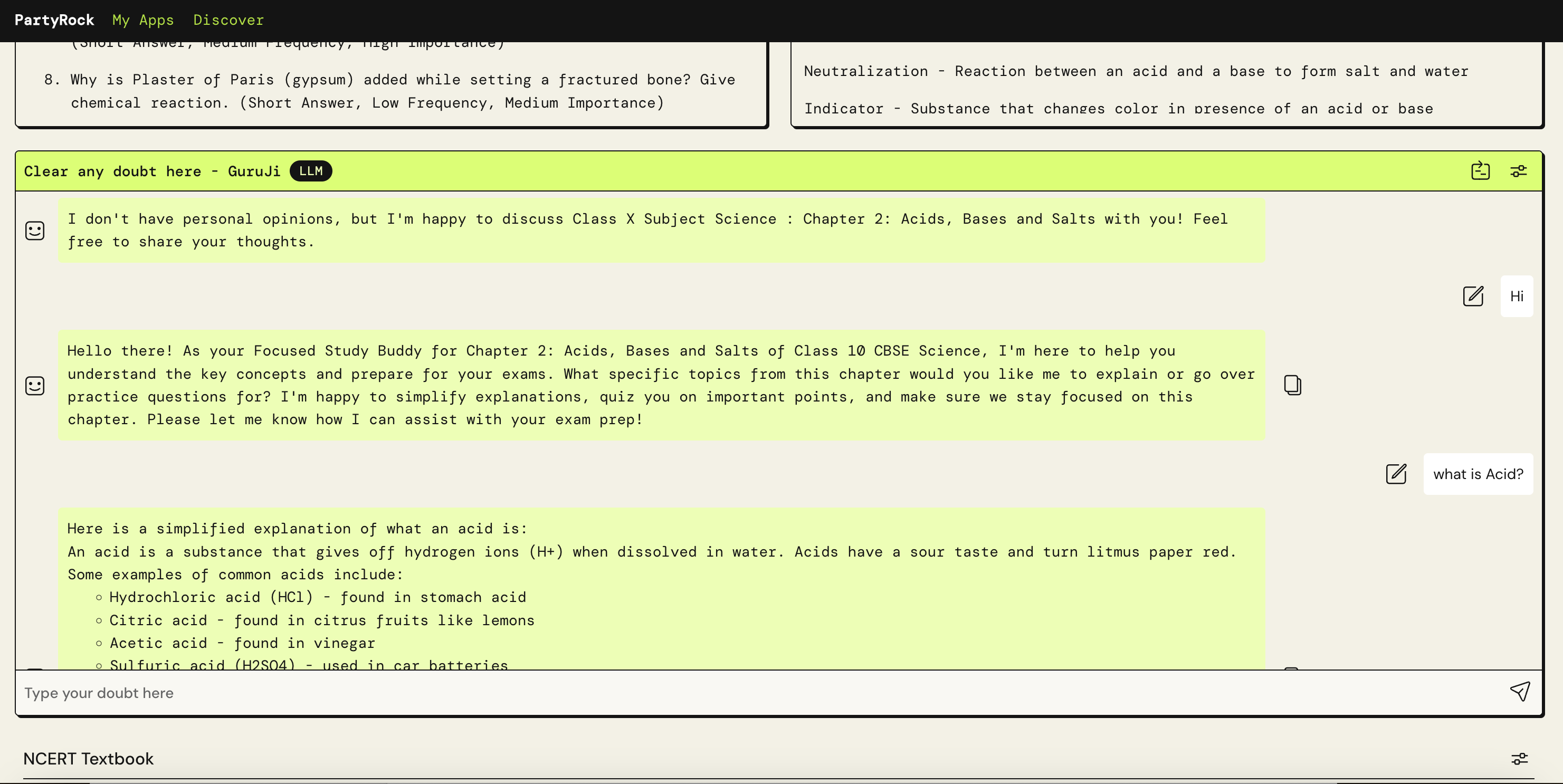
Task: Click the "Clear any doubt here - GuruJi" title
Action: [151, 171]
